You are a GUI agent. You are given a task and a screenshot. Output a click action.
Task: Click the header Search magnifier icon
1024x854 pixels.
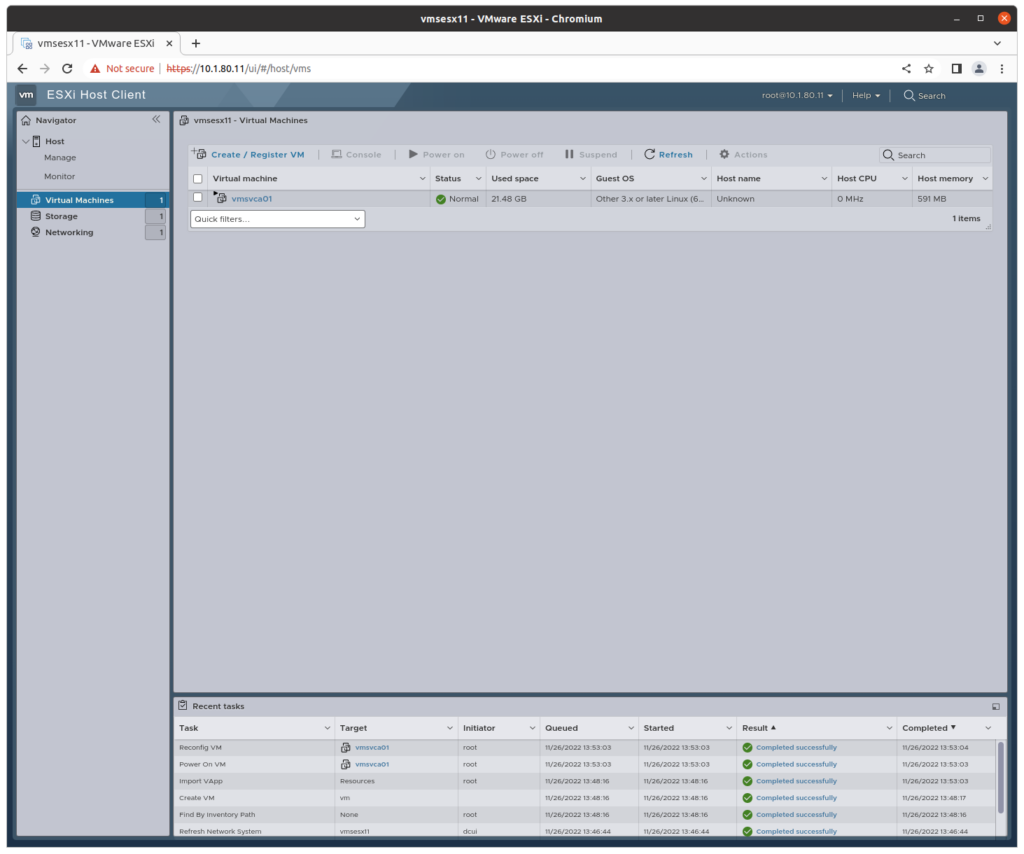(x=909, y=95)
